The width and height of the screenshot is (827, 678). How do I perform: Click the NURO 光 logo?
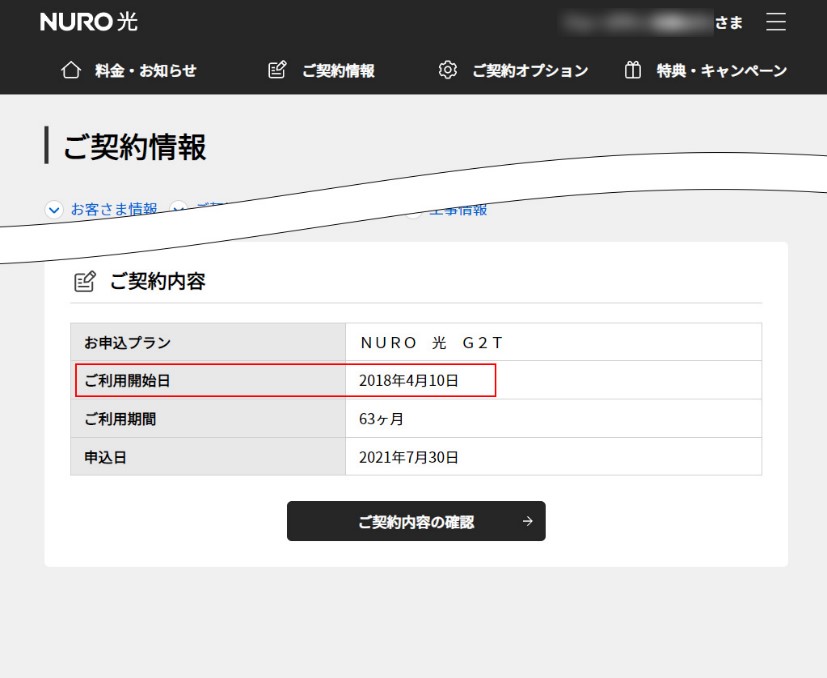pos(89,22)
